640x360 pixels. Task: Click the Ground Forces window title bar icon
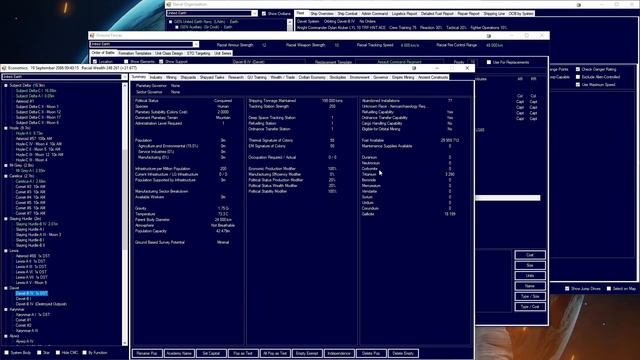(x=92, y=36)
